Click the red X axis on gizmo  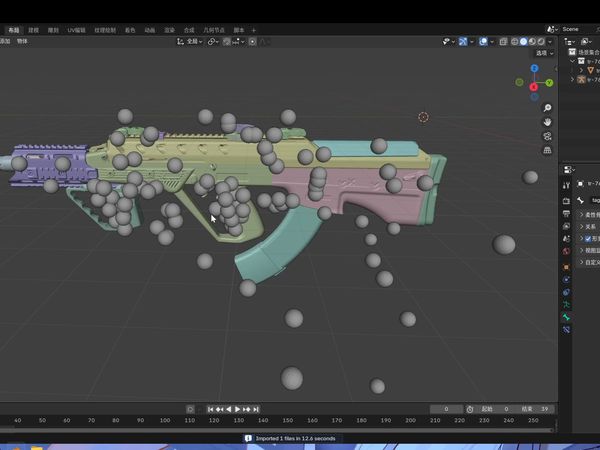pos(534,87)
